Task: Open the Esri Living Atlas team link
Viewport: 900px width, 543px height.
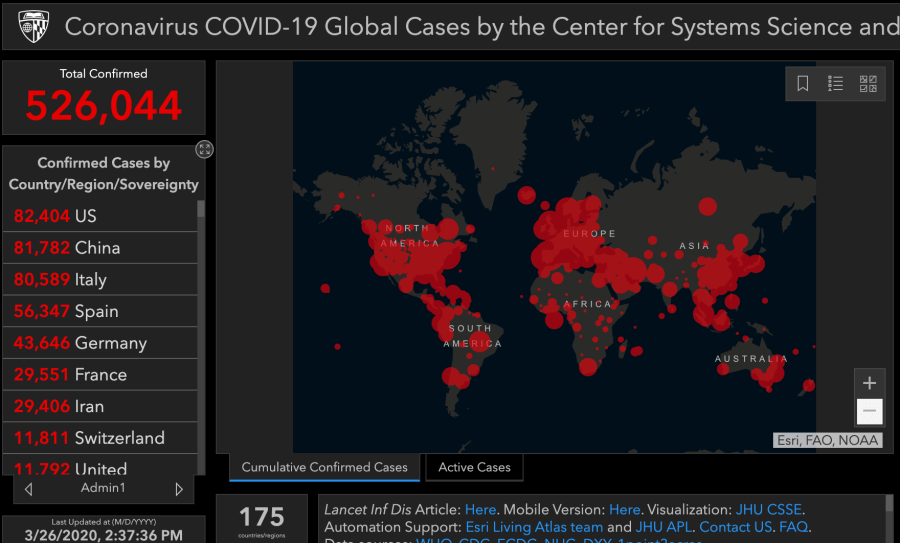Action: coord(534,527)
